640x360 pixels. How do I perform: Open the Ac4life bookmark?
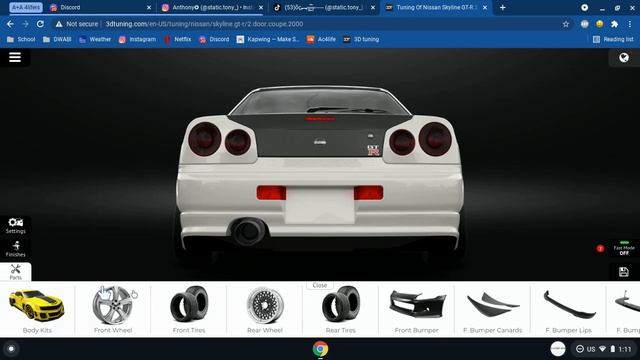coord(321,39)
